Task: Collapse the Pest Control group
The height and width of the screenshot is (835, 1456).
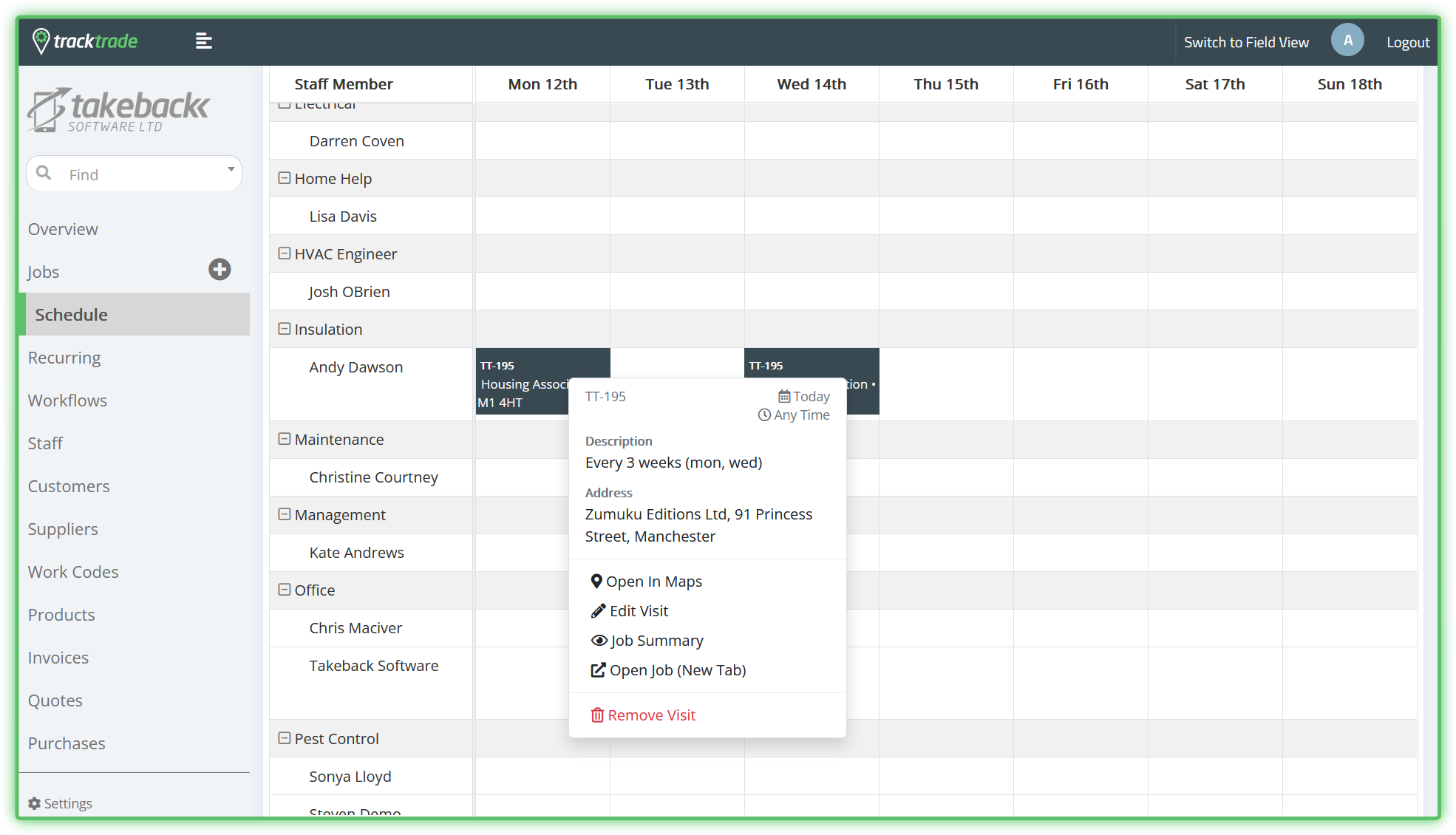Action: point(284,738)
